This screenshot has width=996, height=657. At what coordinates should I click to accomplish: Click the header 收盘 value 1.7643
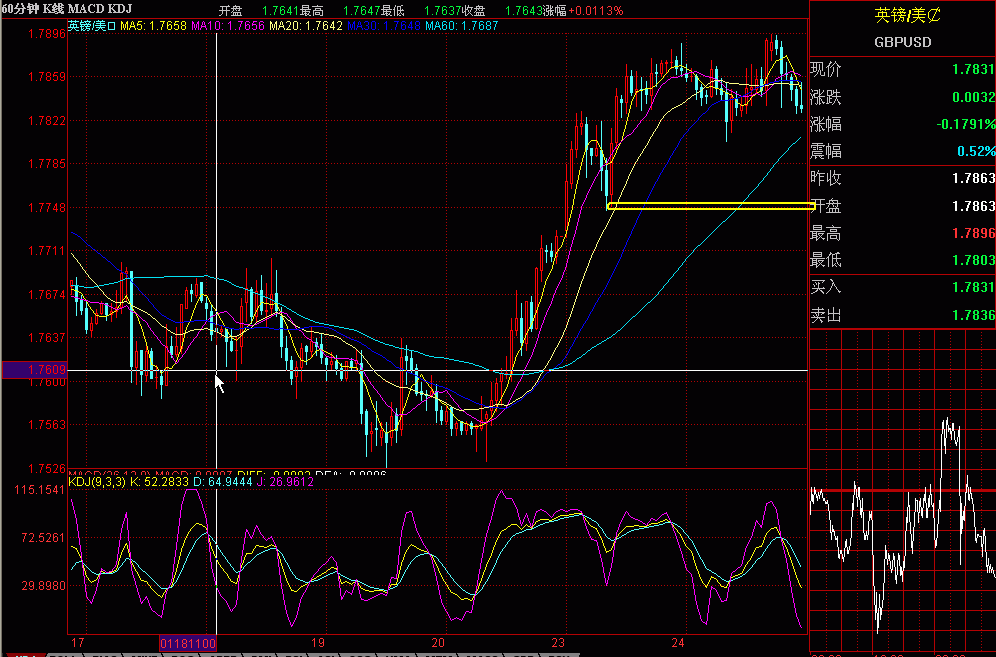pyautogui.click(x=523, y=11)
